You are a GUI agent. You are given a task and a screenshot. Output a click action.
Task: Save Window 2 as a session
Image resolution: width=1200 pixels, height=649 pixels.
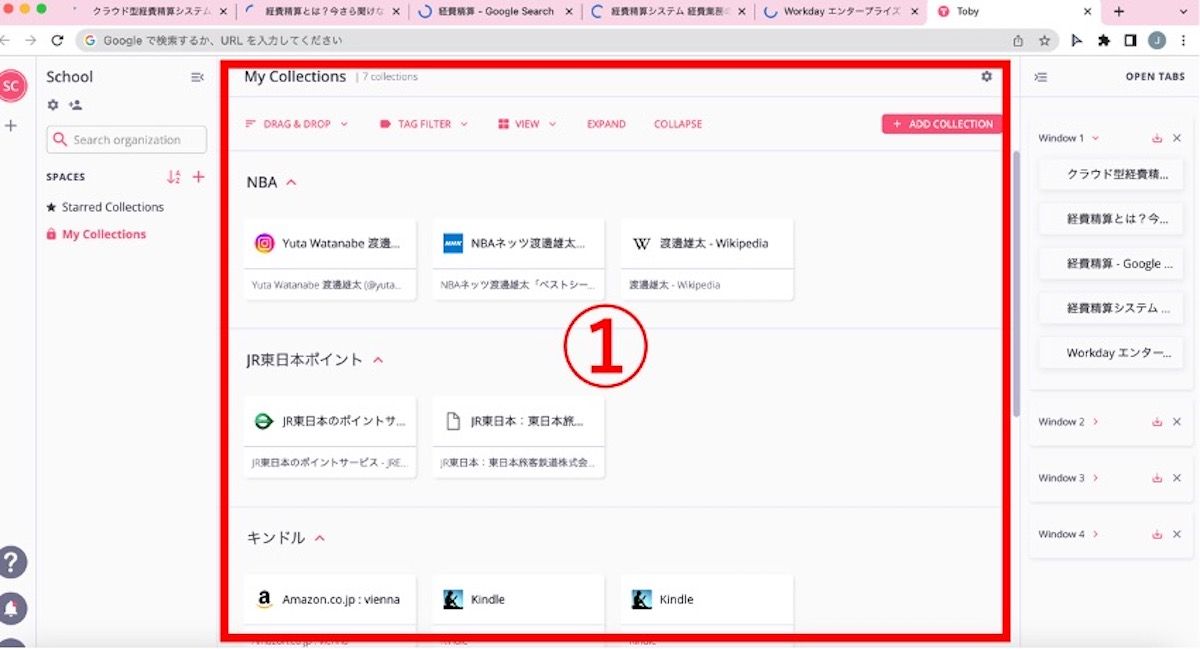(1157, 422)
